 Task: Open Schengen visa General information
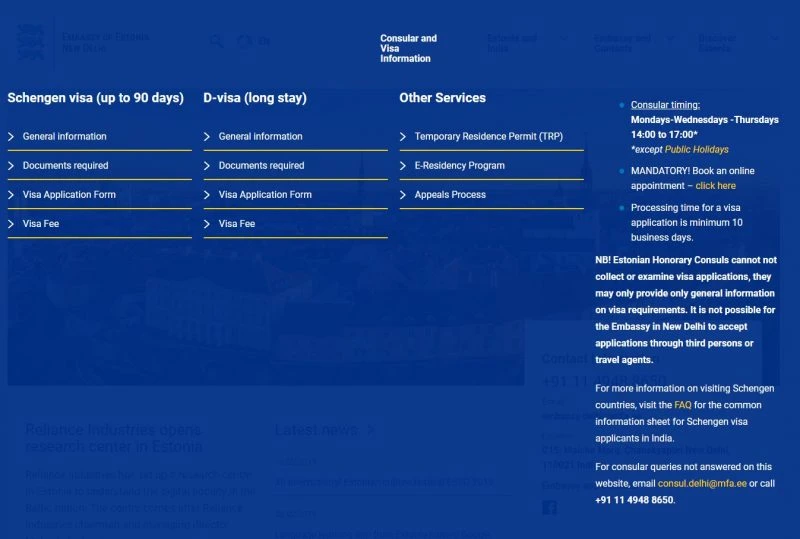[99, 137]
